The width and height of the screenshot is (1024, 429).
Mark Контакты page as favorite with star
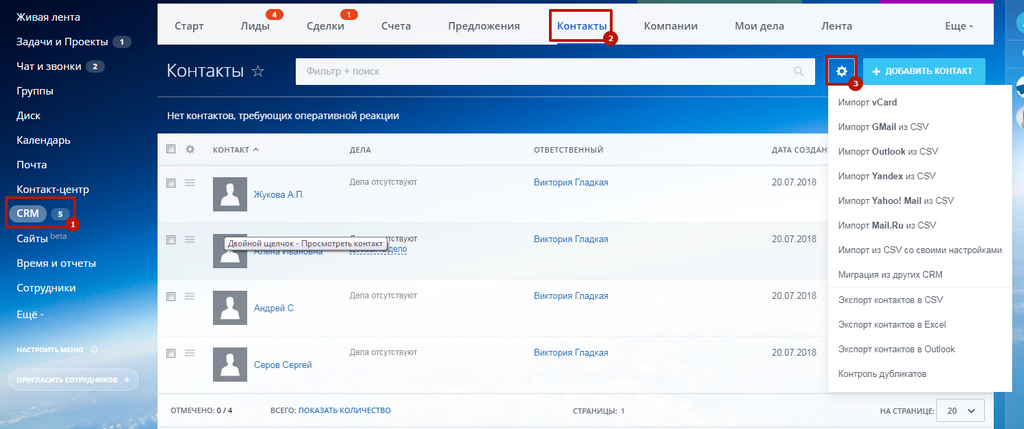click(x=258, y=71)
